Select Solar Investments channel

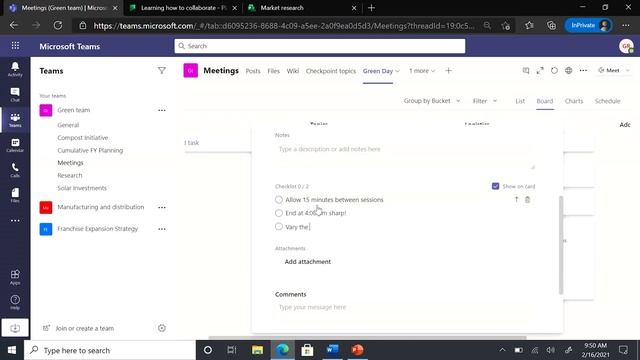pyautogui.click(x=82, y=188)
